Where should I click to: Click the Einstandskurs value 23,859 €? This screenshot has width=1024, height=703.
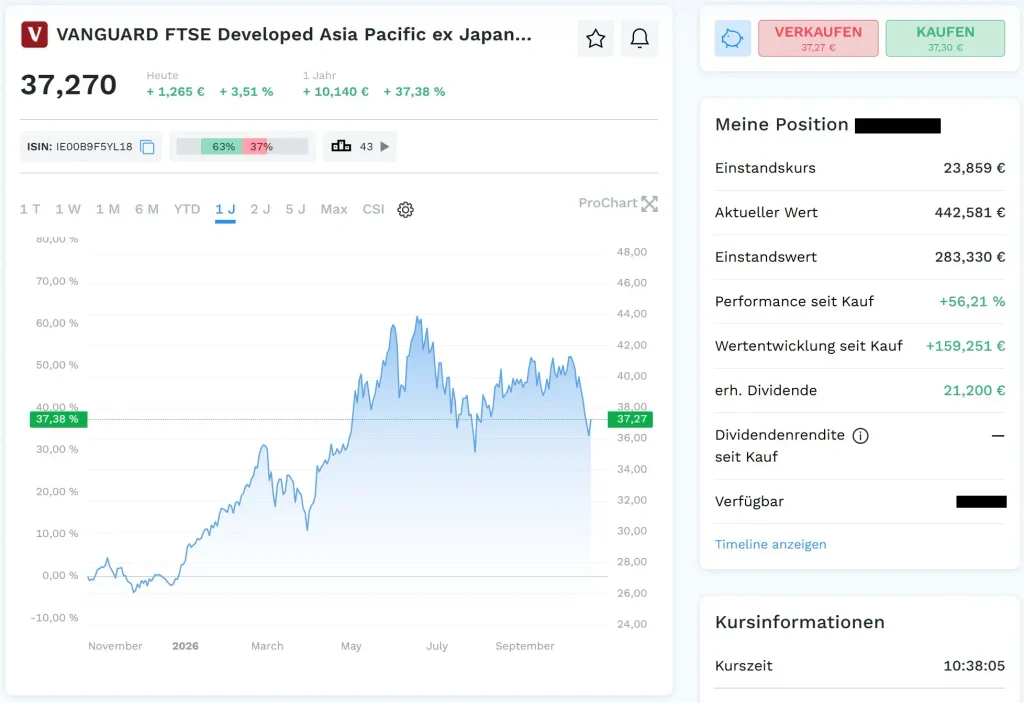pyautogui.click(x=974, y=168)
